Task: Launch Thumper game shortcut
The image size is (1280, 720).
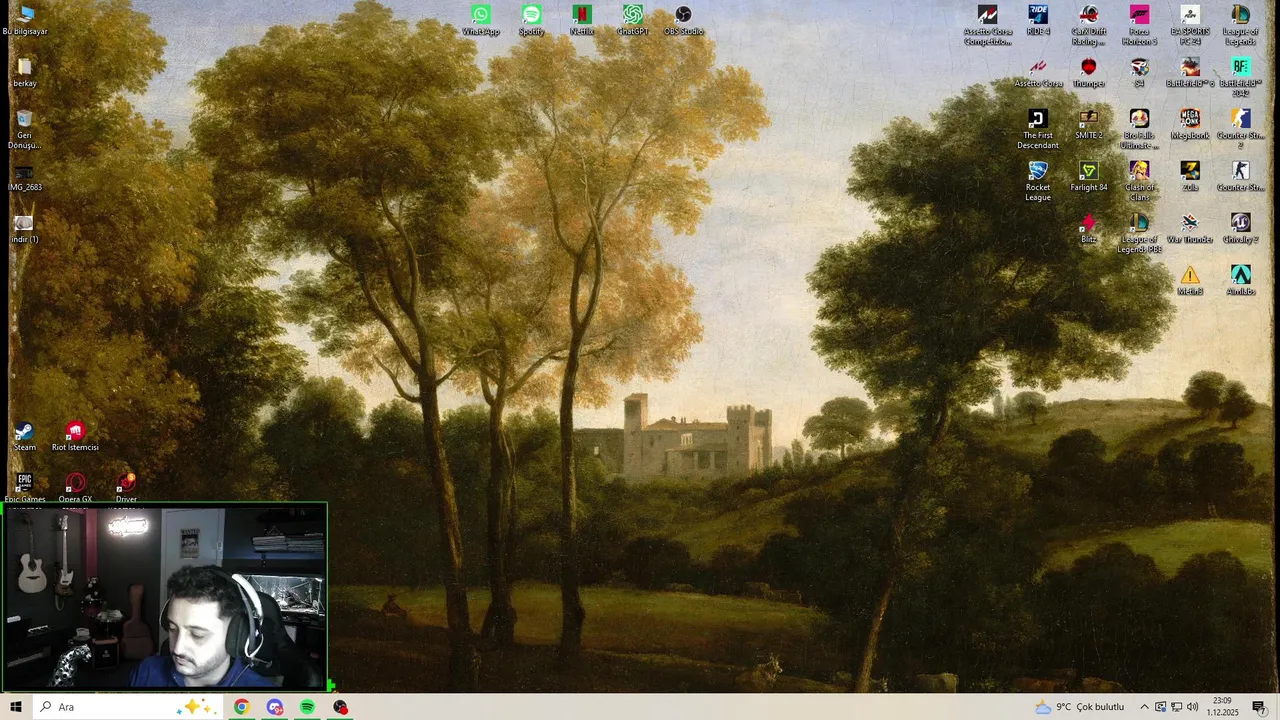Action: coord(1088,73)
